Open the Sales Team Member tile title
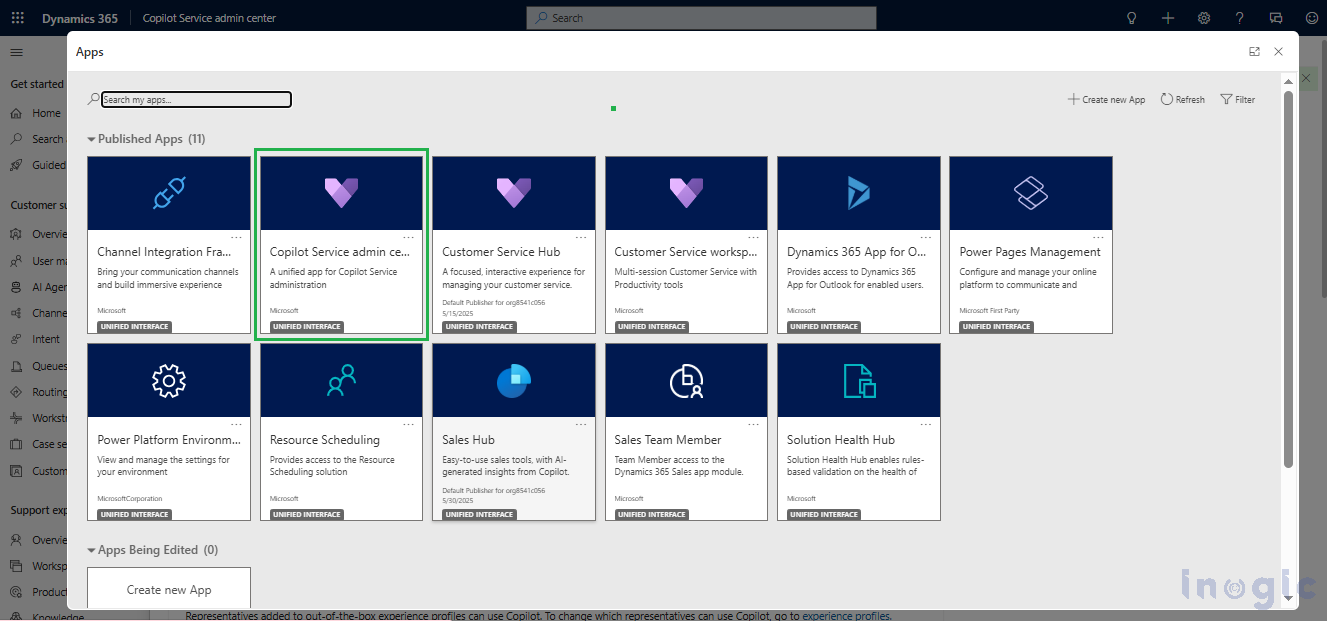 [x=668, y=440]
